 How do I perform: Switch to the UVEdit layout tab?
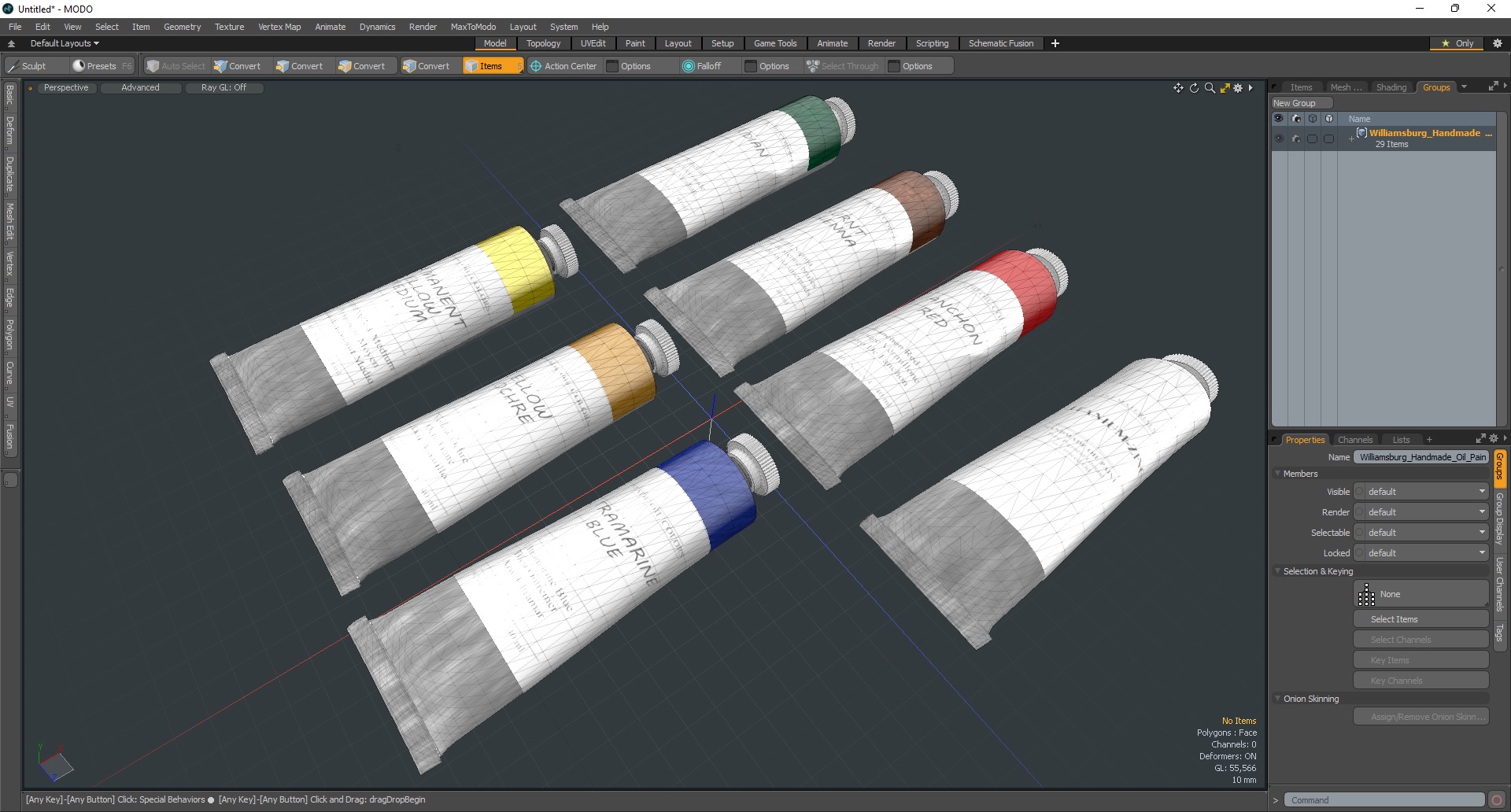(593, 43)
